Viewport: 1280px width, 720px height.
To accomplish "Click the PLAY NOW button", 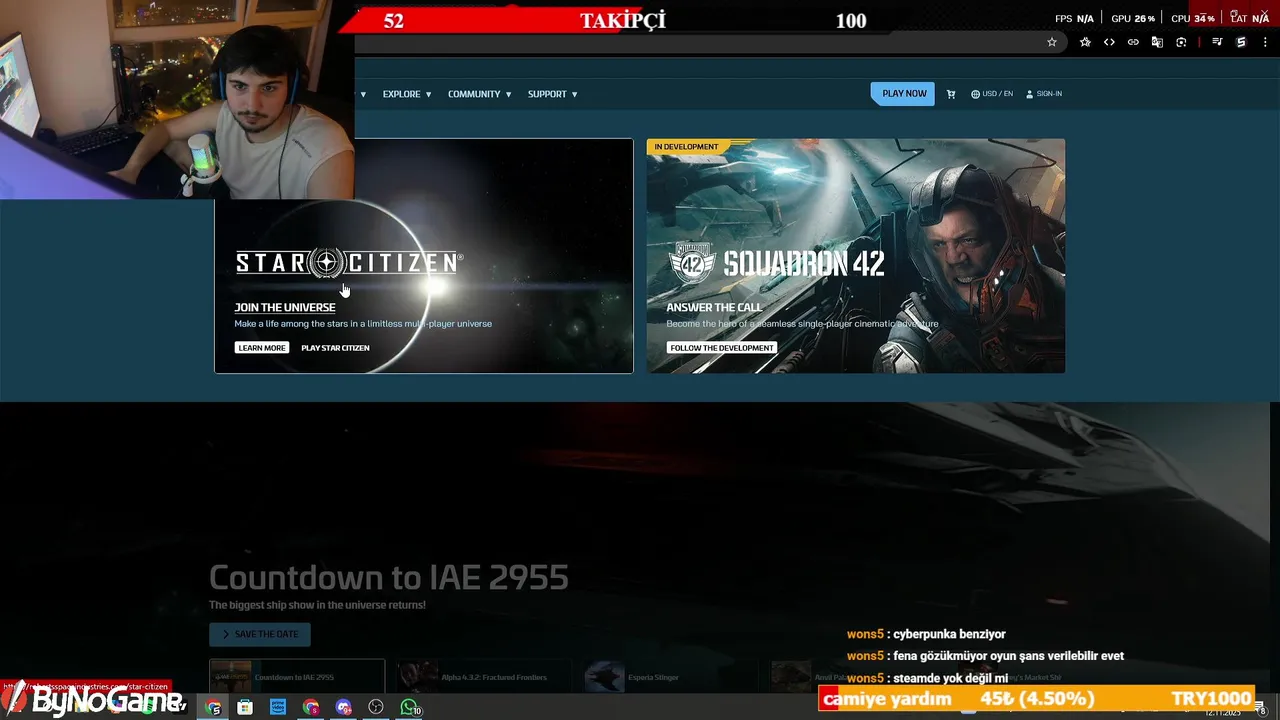I will pyautogui.click(x=903, y=94).
